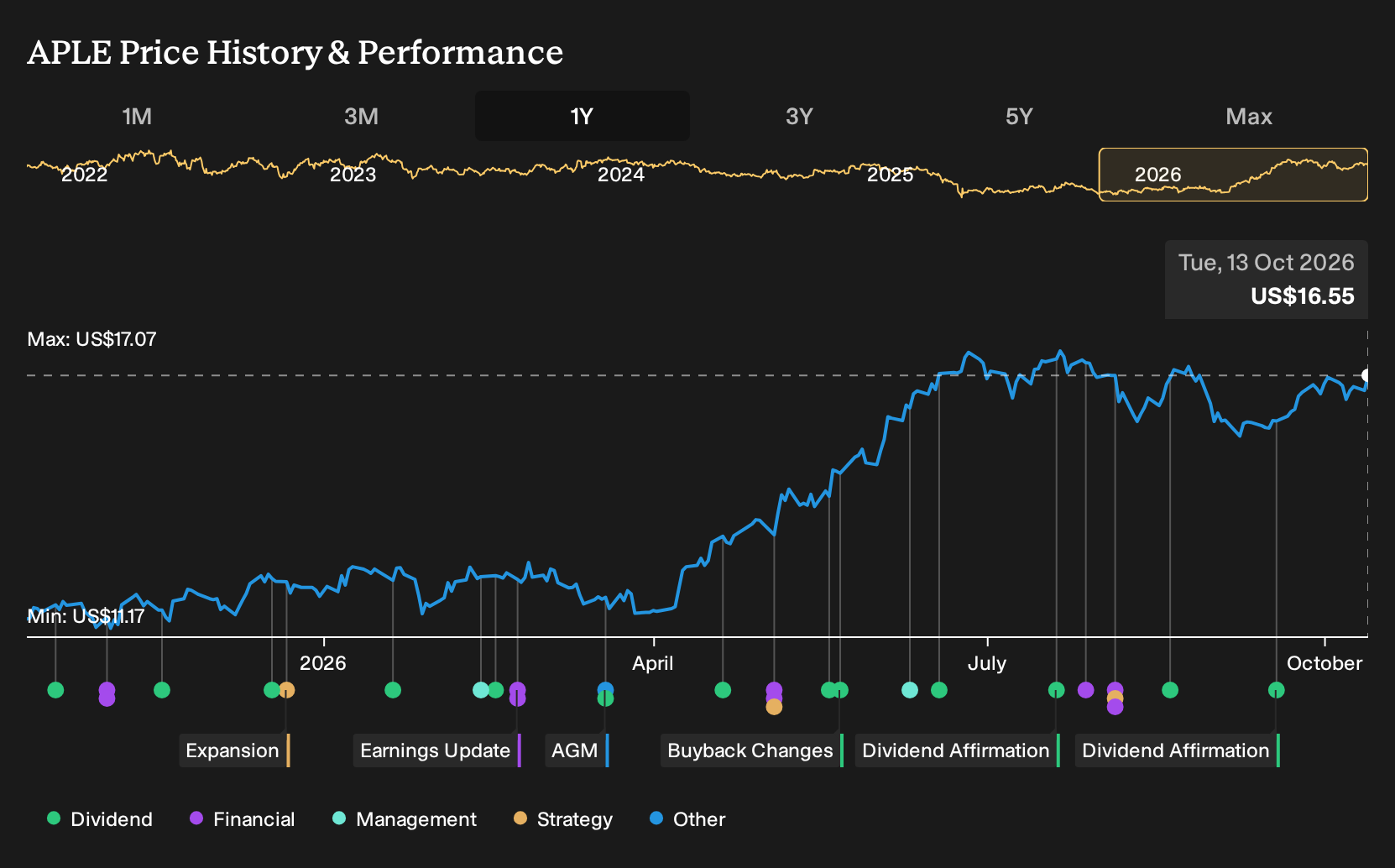
Task: Click the 2022 label in the overview chart
Action: 85,175
